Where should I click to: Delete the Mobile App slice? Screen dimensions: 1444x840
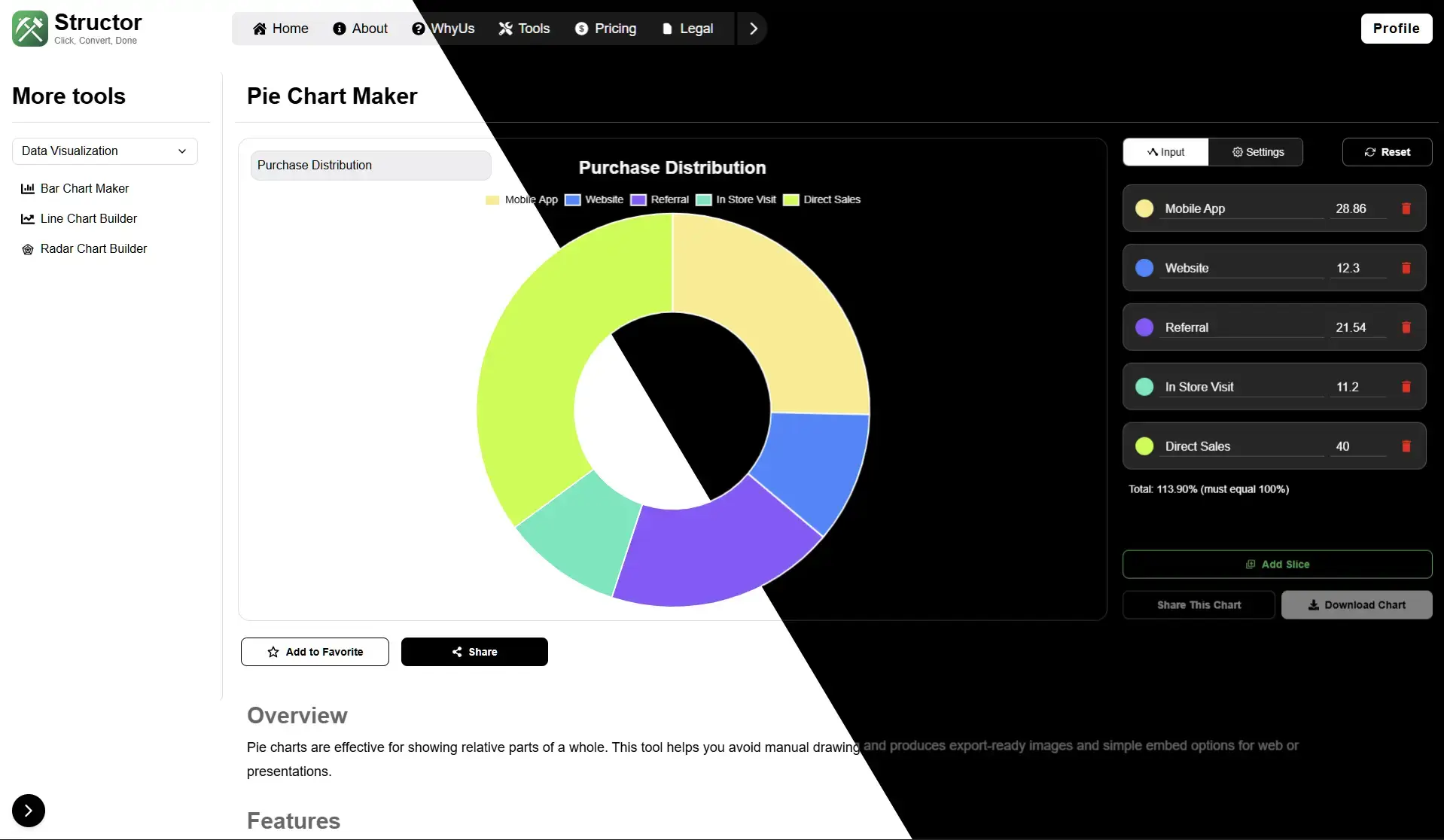tap(1406, 208)
